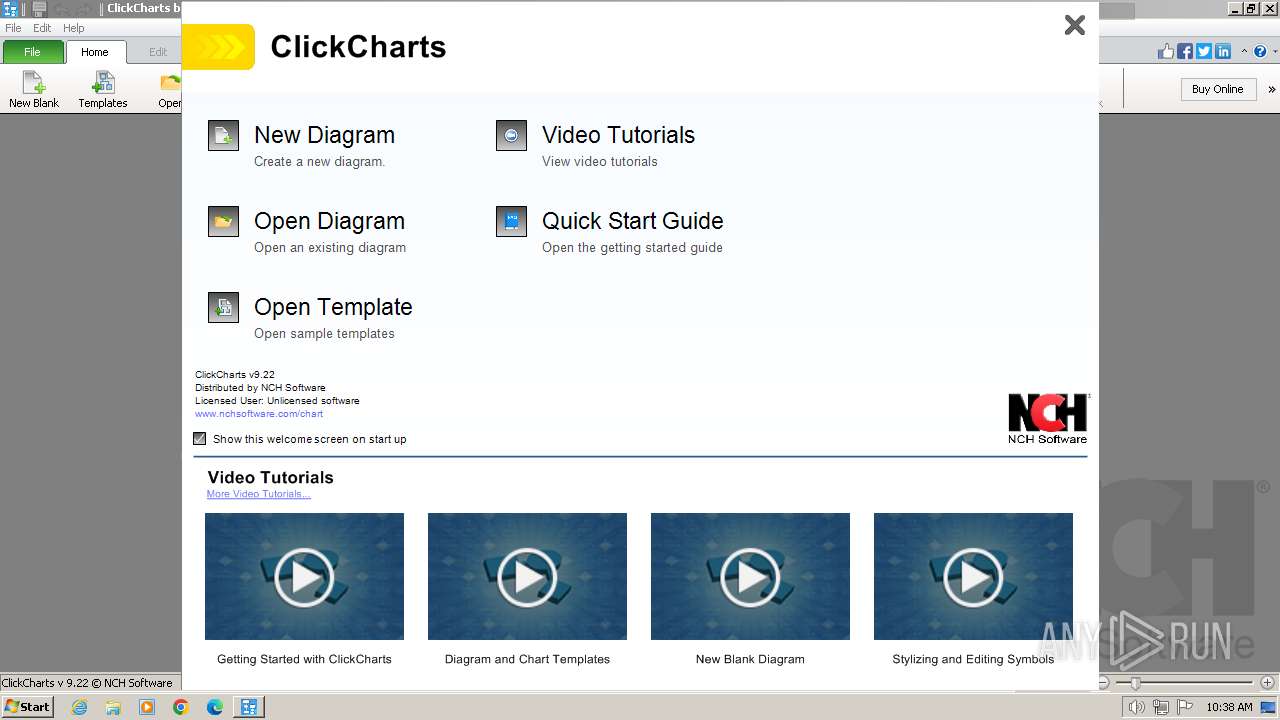
Task: Click the thumbs-up Like icon
Action: (1166, 52)
